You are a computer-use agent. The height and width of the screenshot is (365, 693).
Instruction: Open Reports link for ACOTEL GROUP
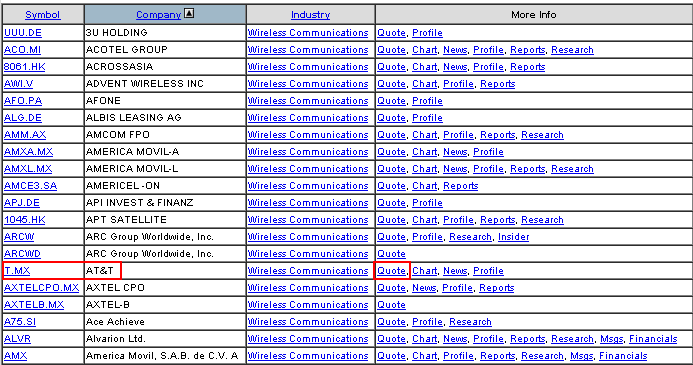(x=527, y=50)
